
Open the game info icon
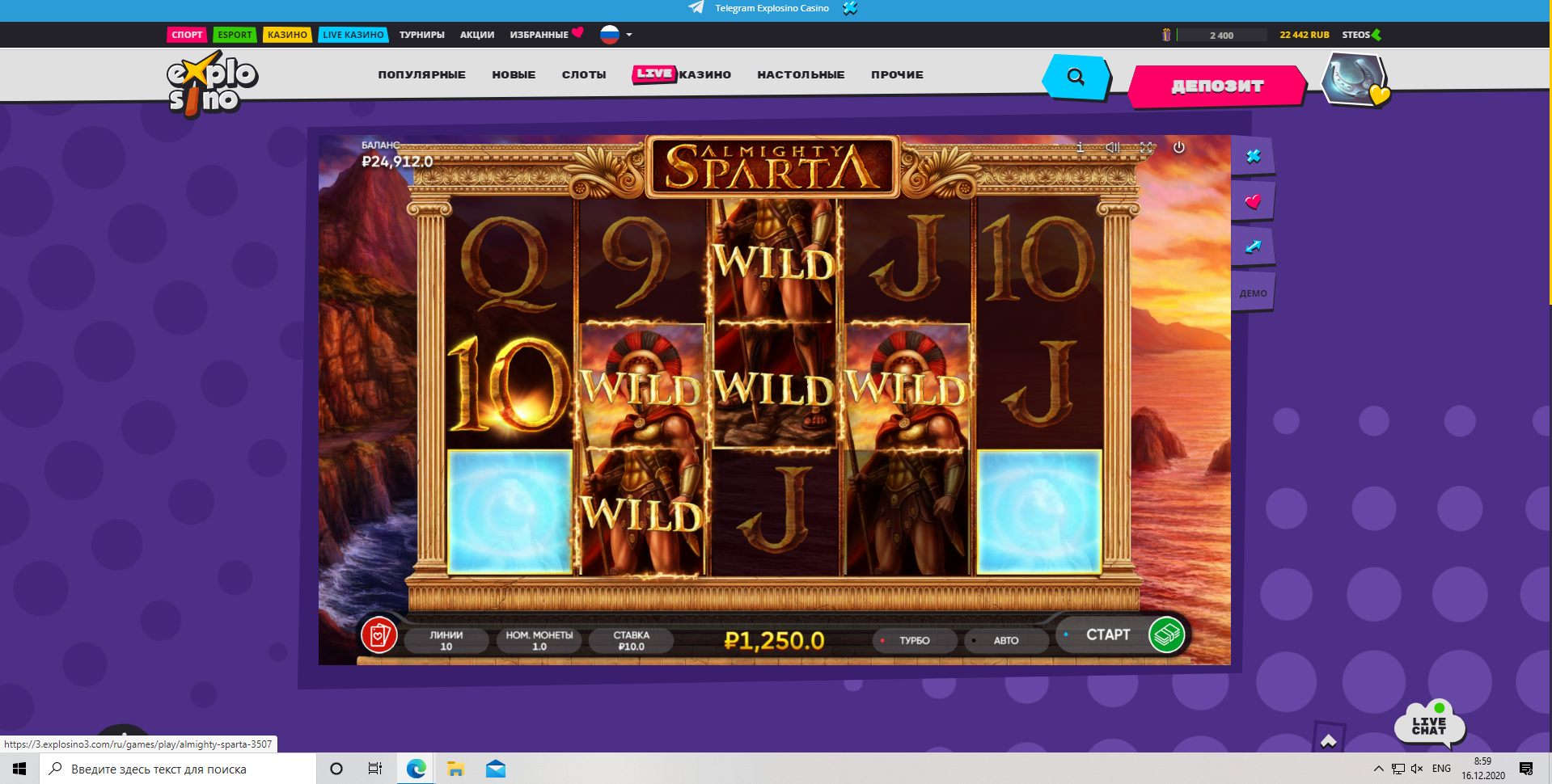(x=1079, y=147)
